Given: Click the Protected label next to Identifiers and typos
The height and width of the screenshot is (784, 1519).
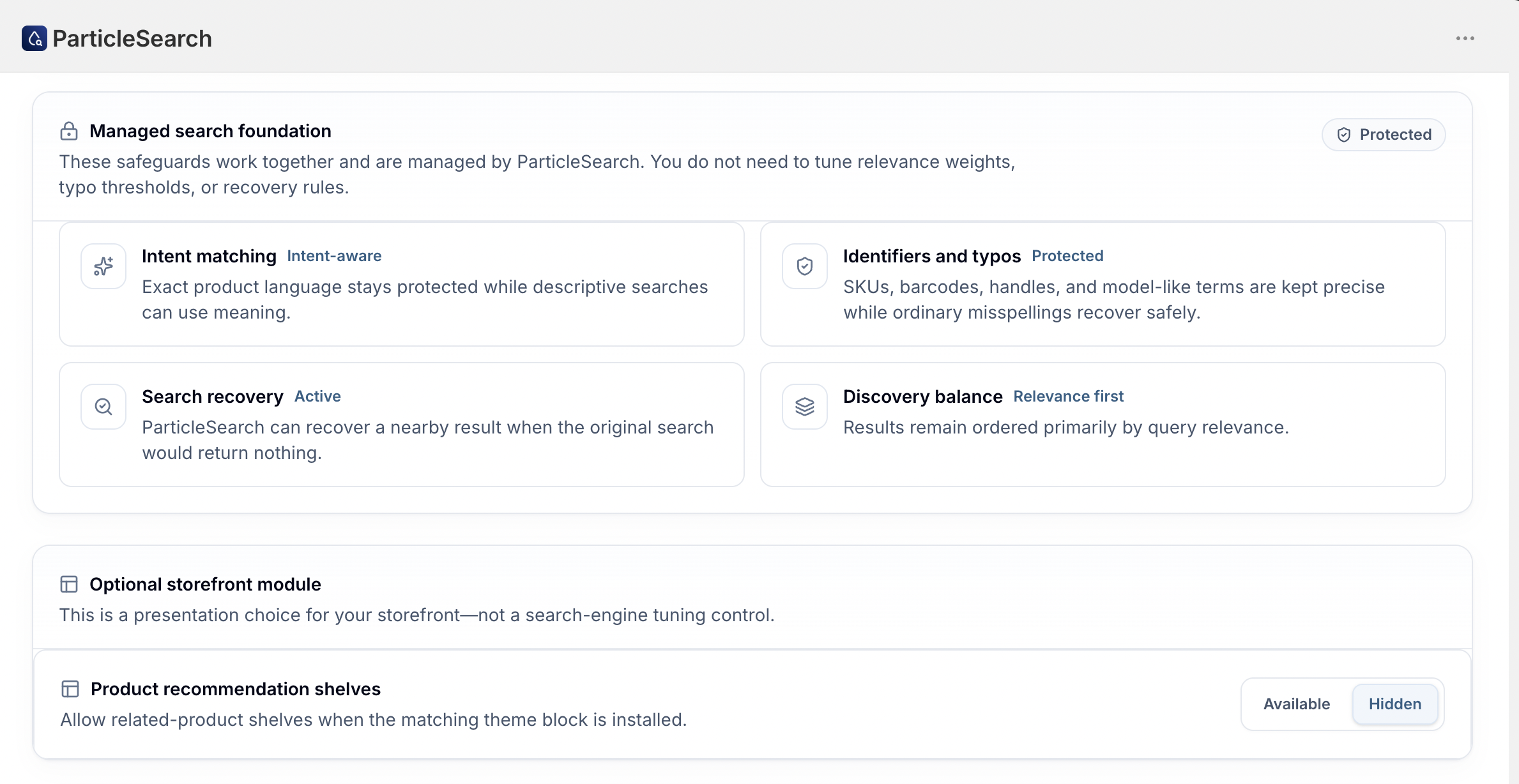Looking at the screenshot, I should tap(1067, 256).
